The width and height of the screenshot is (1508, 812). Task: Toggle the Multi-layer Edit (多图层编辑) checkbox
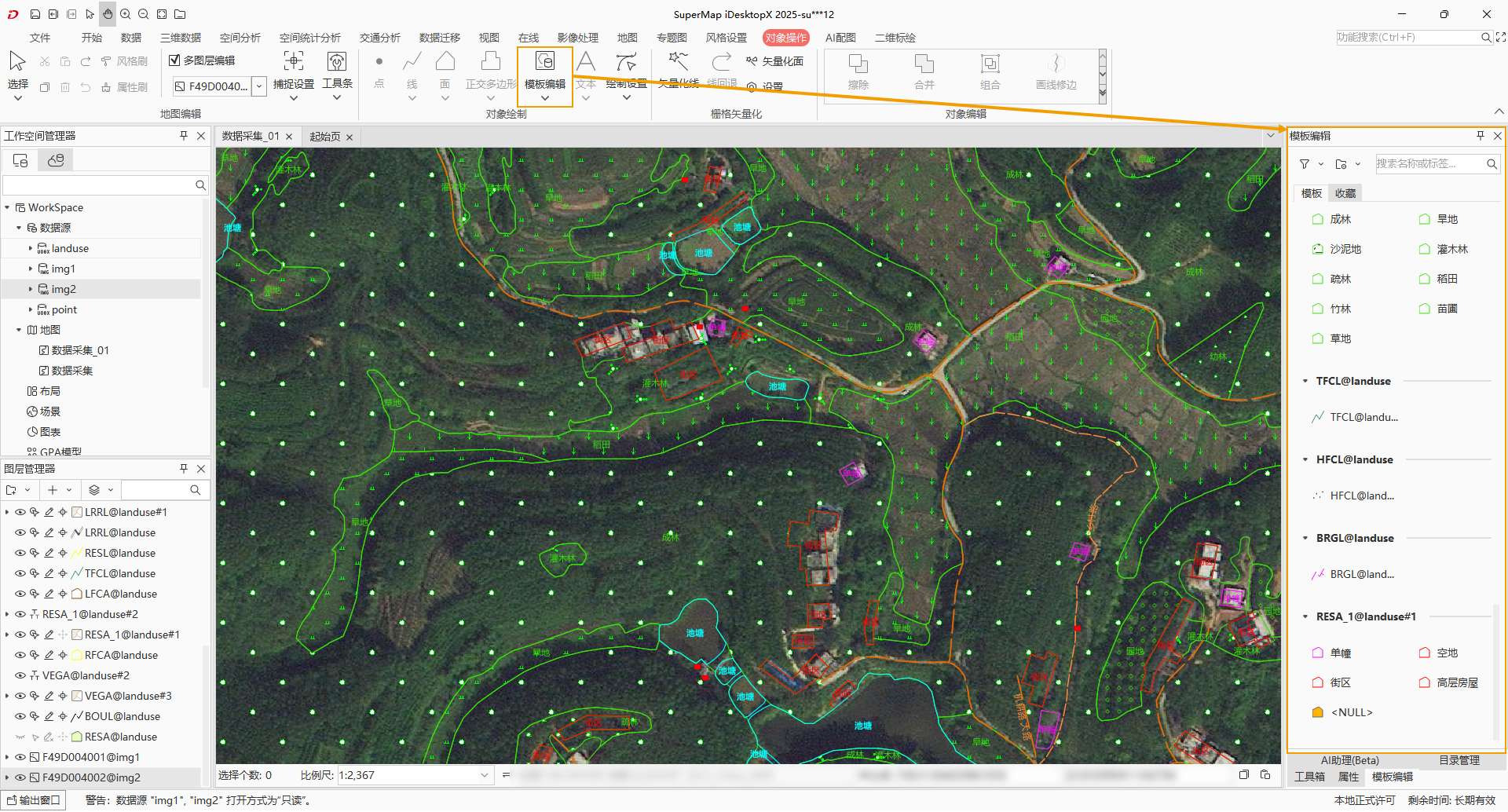coord(175,60)
